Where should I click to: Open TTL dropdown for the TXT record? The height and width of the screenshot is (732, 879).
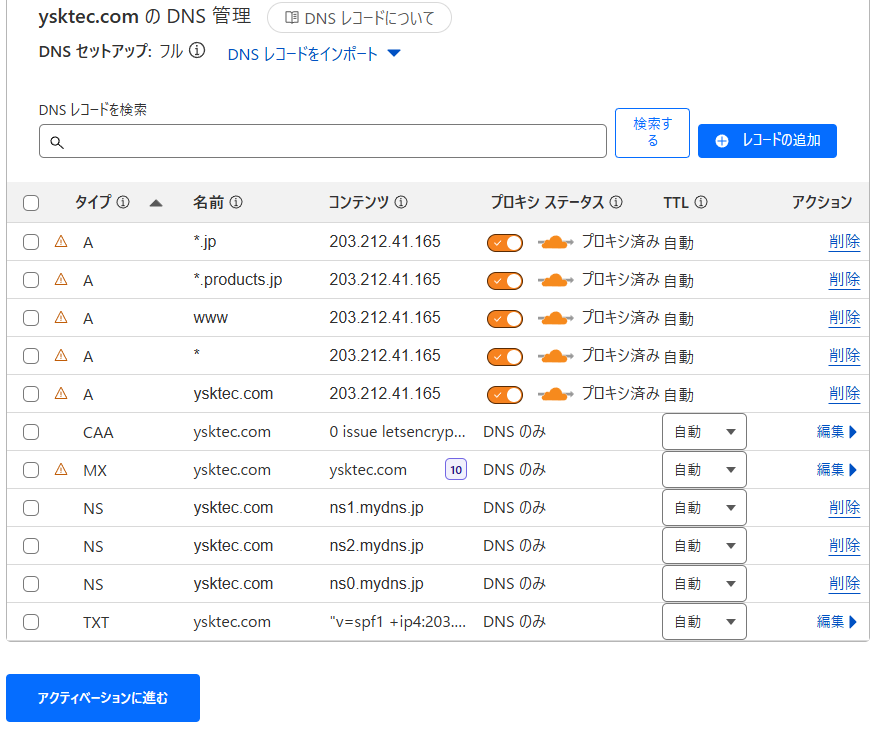tap(704, 622)
